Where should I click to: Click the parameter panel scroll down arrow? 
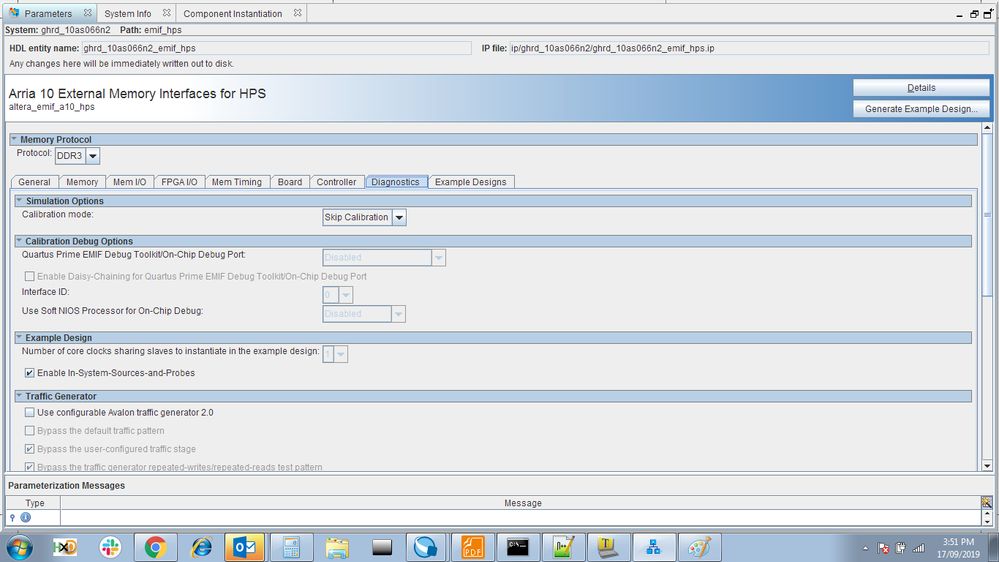pyautogui.click(x=987, y=466)
